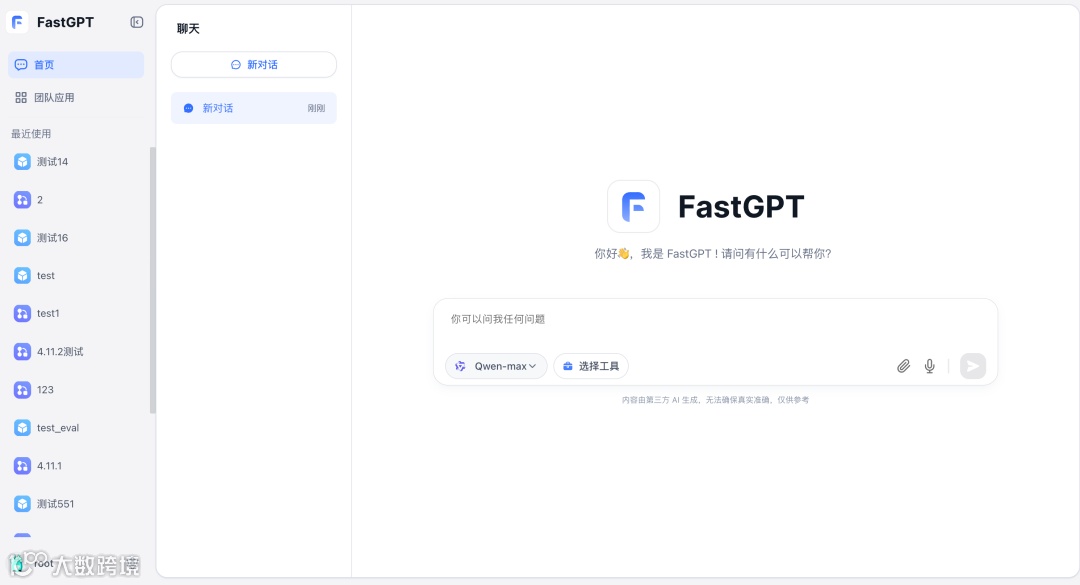Focus the 你可以问我任何问题 input box

click(715, 320)
